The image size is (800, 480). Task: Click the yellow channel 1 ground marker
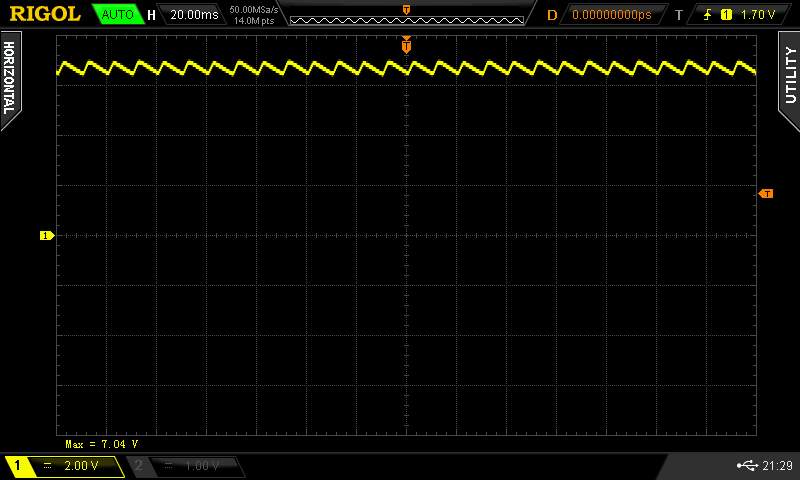(x=46, y=235)
